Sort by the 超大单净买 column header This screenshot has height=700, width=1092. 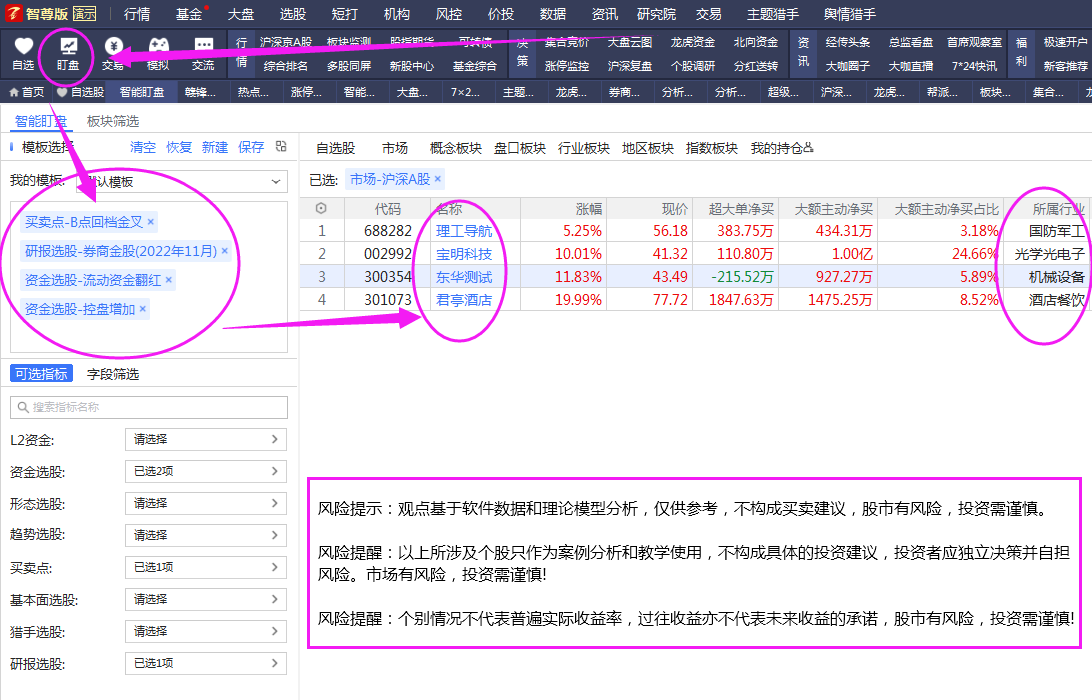click(x=741, y=209)
